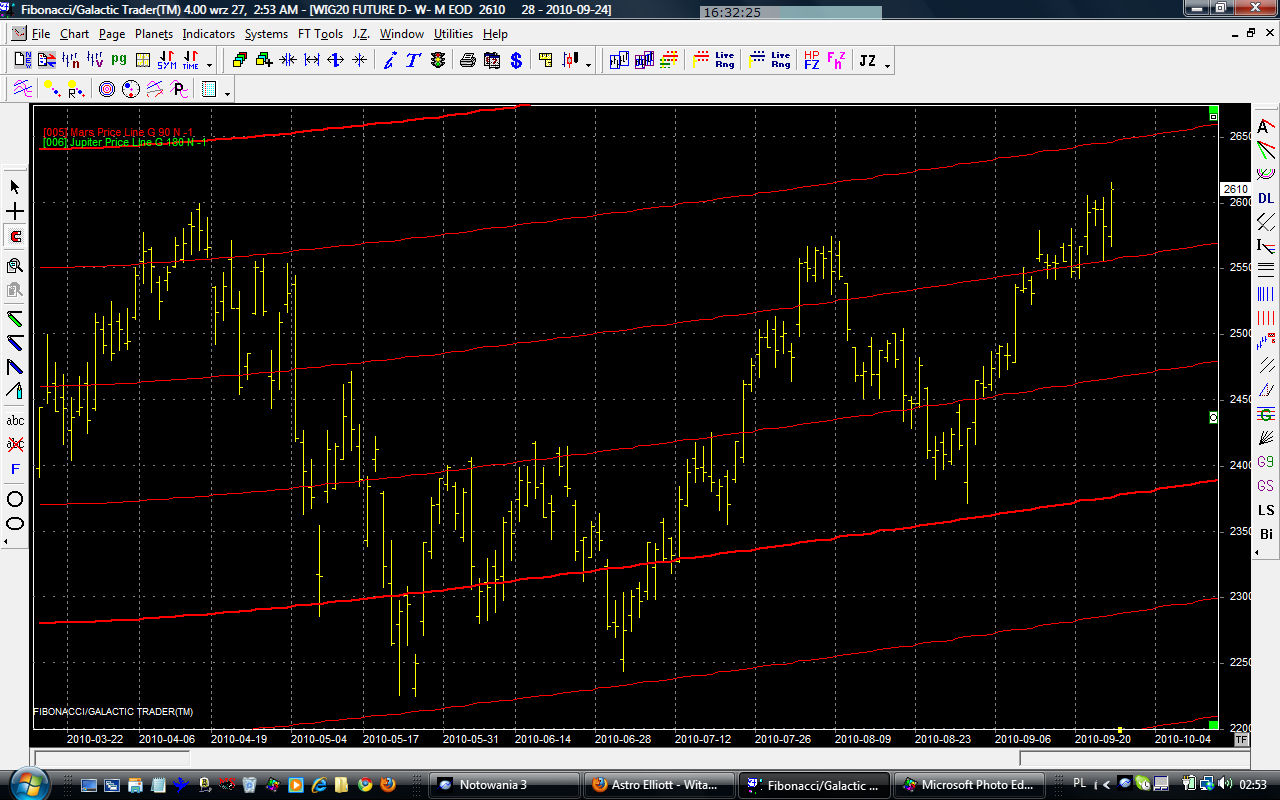Open dropdown arrow after the TIME icon

coord(209,65)
